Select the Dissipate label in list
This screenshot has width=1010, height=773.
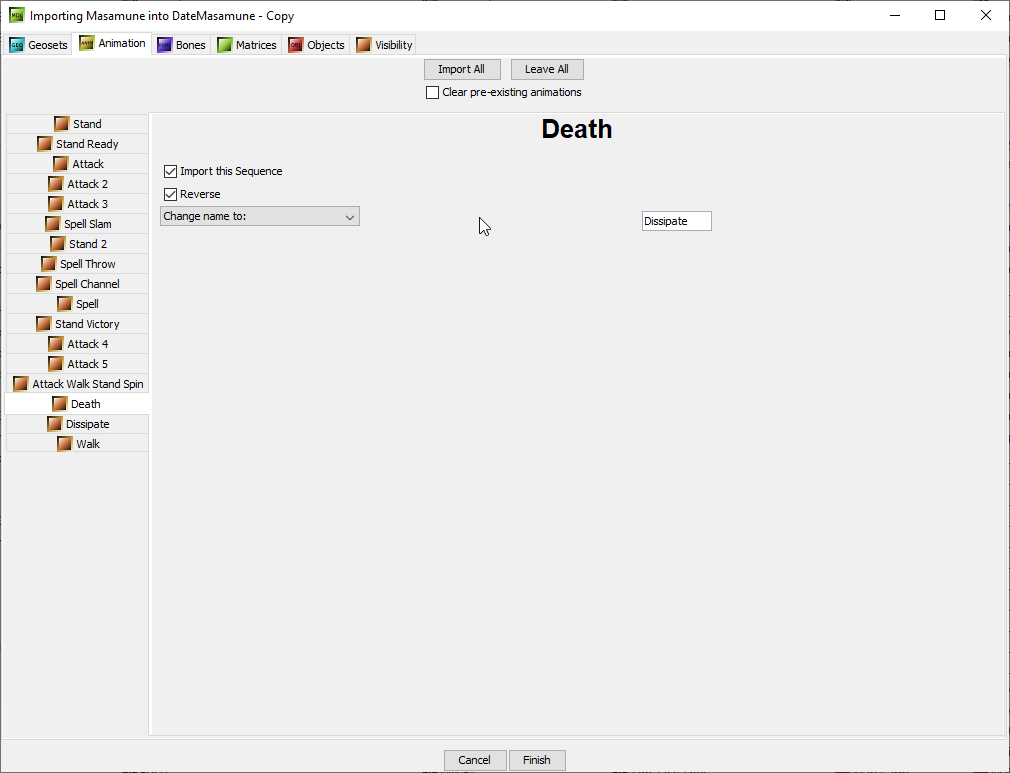coord(88,424)
